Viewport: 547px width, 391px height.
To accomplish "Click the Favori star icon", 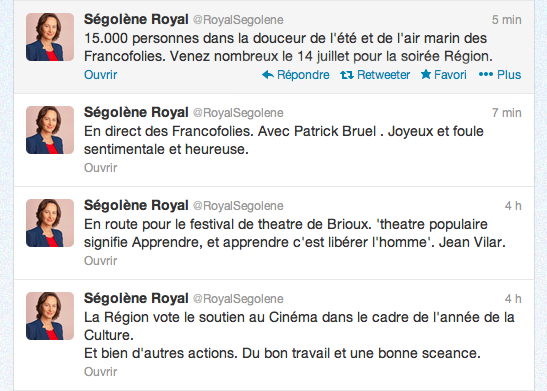I will coord(426,74).
